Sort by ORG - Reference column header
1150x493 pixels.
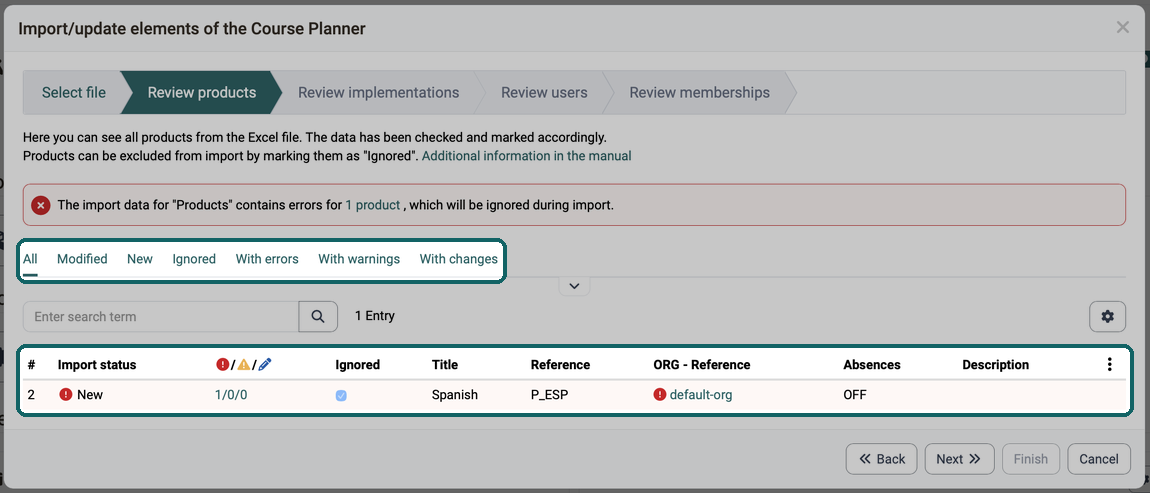[702, 365]
